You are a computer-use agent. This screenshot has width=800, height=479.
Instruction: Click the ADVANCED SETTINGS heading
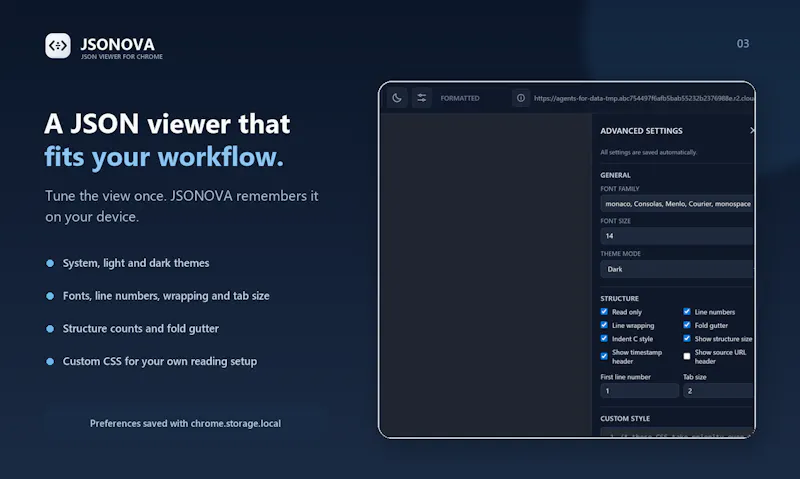[x=641, y=131]
